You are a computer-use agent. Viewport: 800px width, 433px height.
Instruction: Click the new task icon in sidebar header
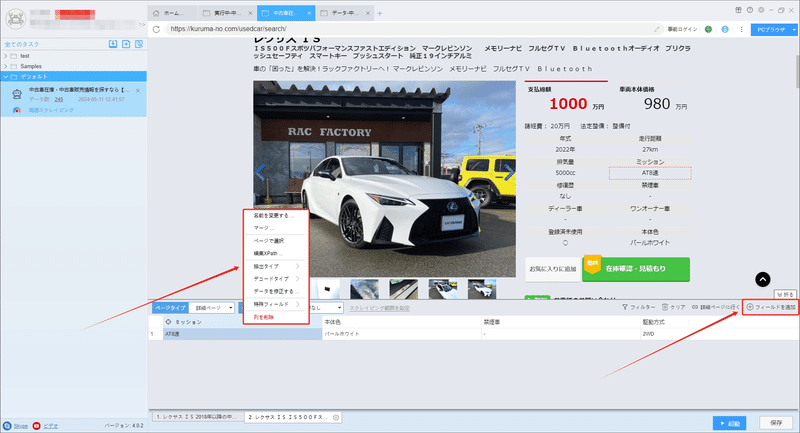(x=126, y=44)
